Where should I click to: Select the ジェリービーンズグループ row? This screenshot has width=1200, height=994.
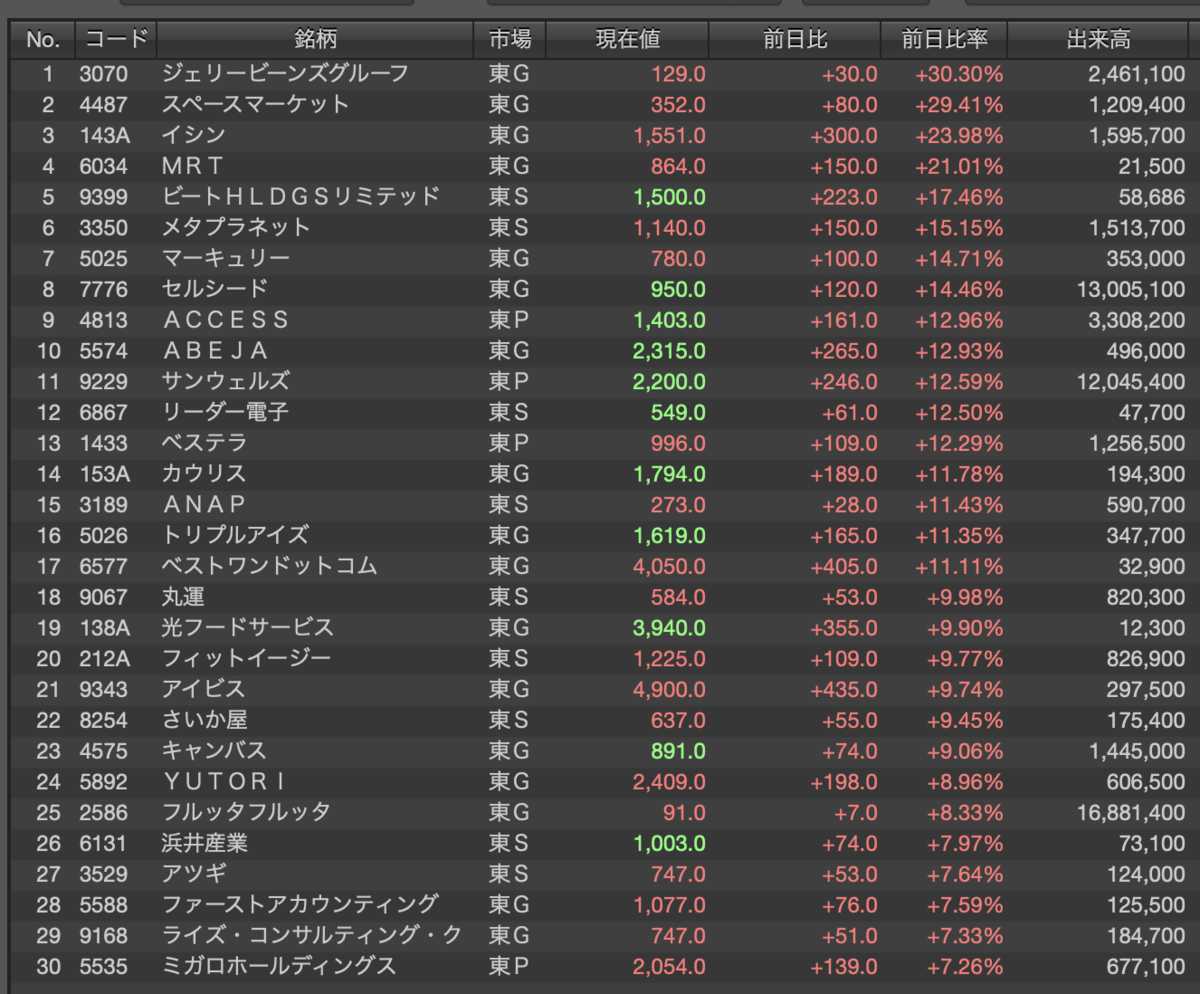point(600,74)
